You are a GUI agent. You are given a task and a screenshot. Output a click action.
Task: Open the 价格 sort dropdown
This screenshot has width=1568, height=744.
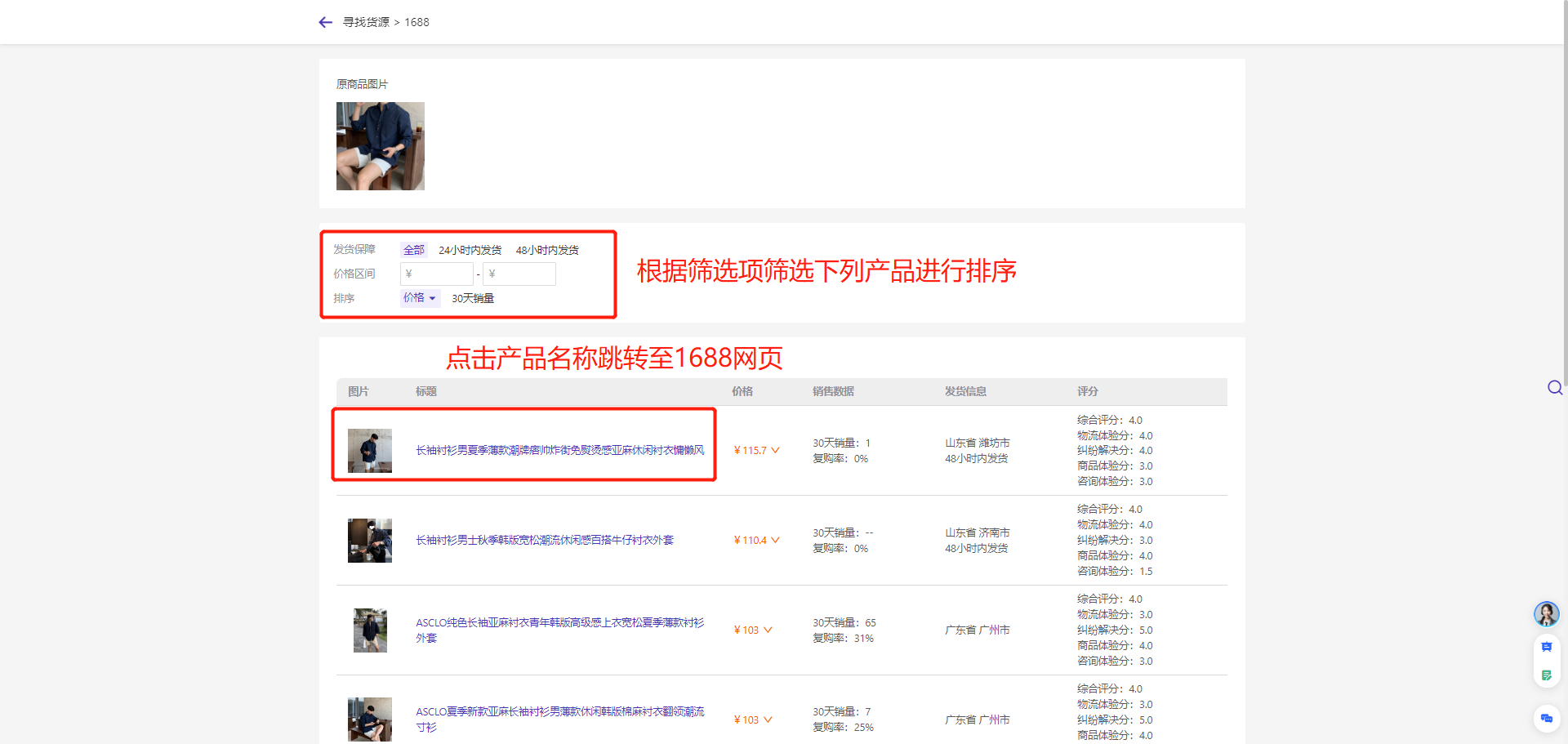419,298
